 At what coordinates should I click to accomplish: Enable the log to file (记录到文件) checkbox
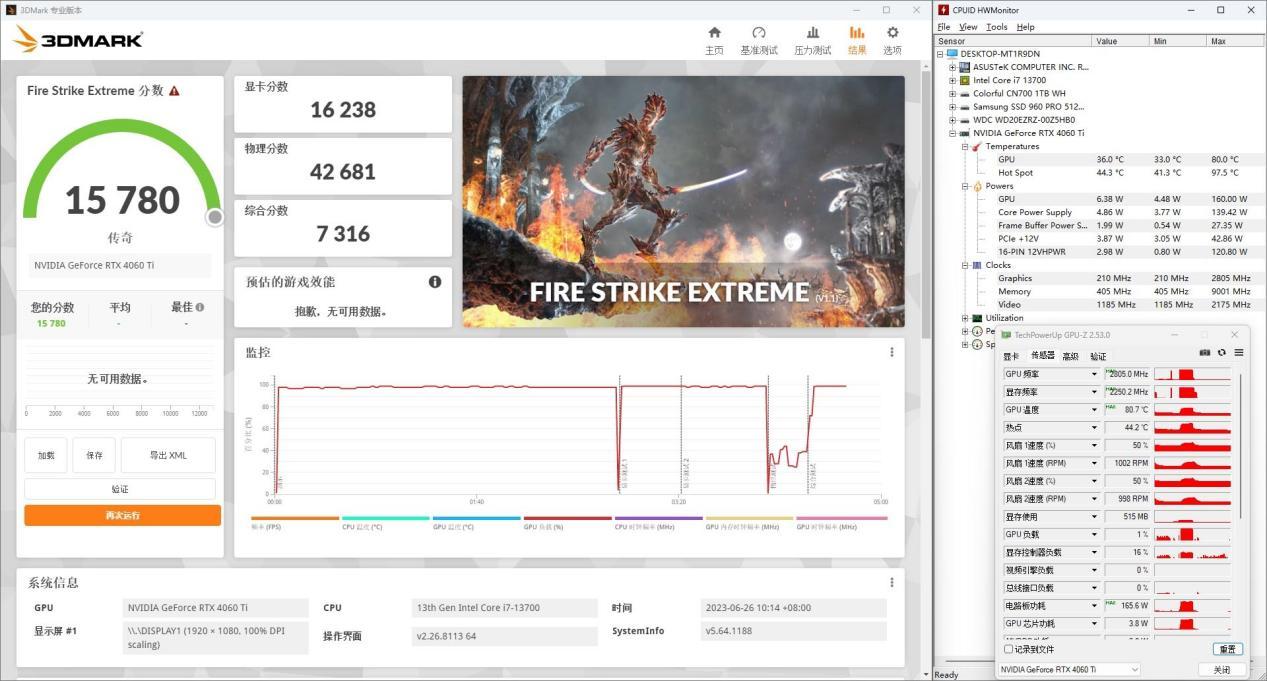point(1008,649)
